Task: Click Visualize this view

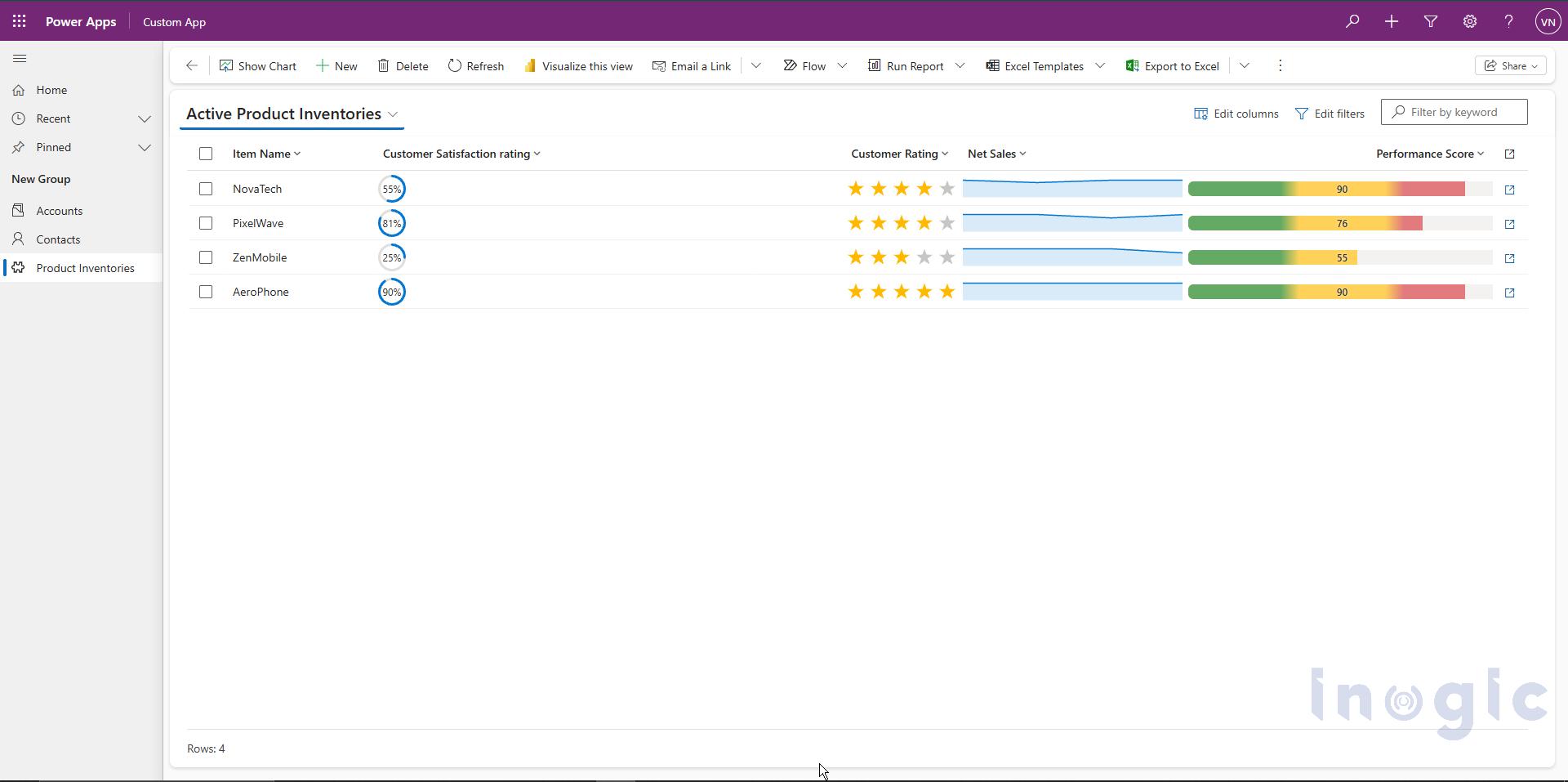Action: click(x=578, y=66)
